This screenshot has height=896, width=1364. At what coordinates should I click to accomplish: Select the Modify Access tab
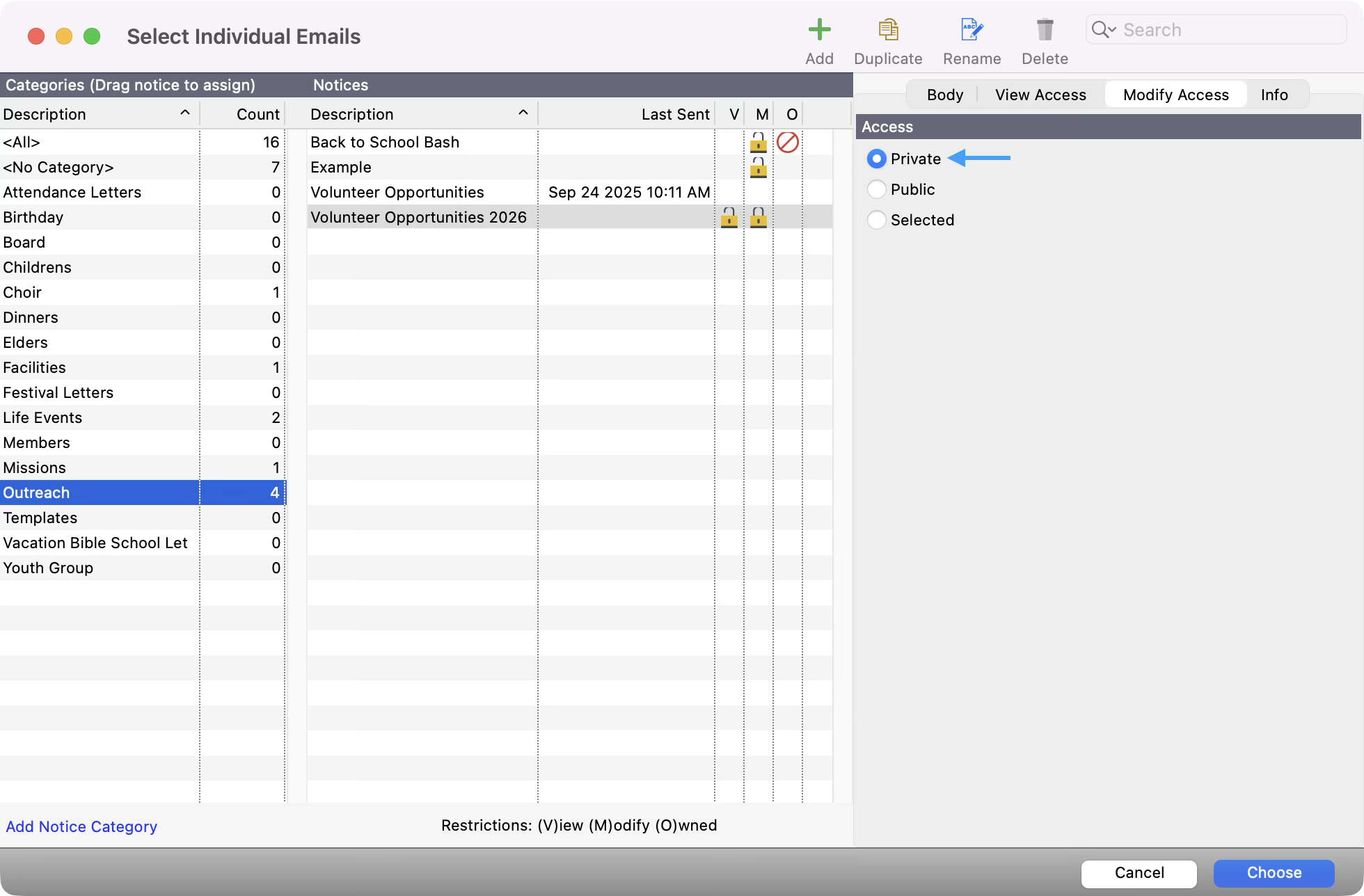click(1176, 95)
